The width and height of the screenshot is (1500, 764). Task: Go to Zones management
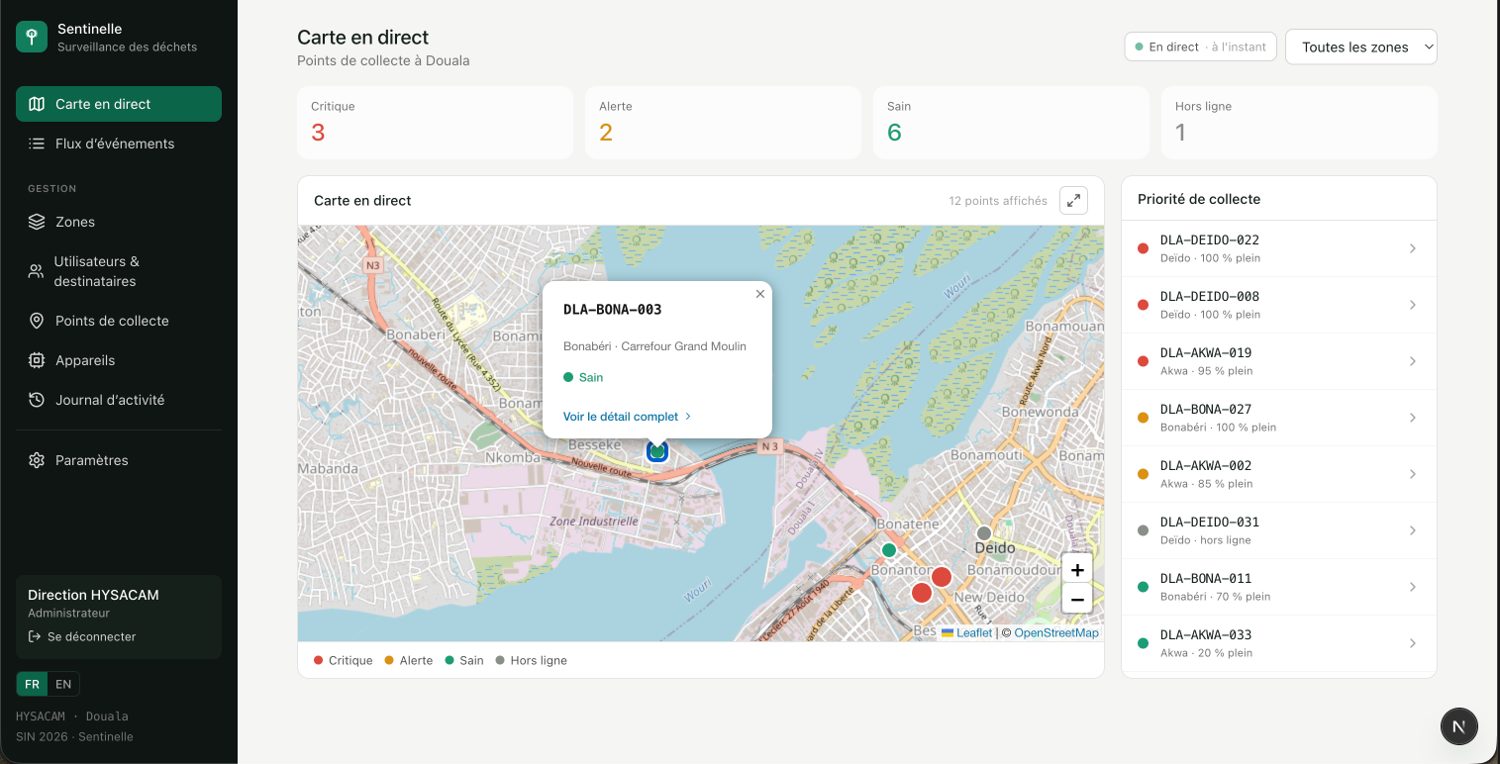pyautogui.click(x=119, y=222)
